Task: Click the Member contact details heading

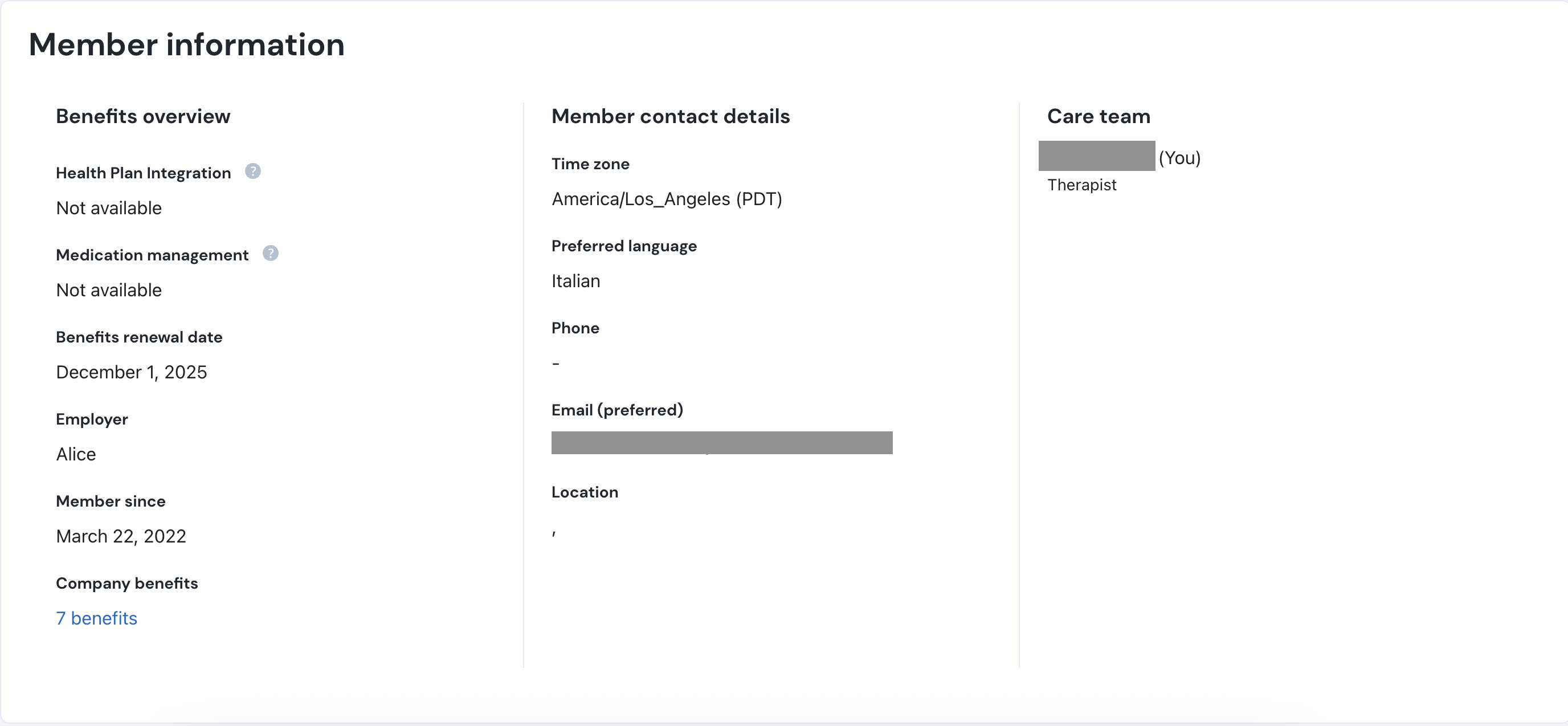Action: coord(670,116)
